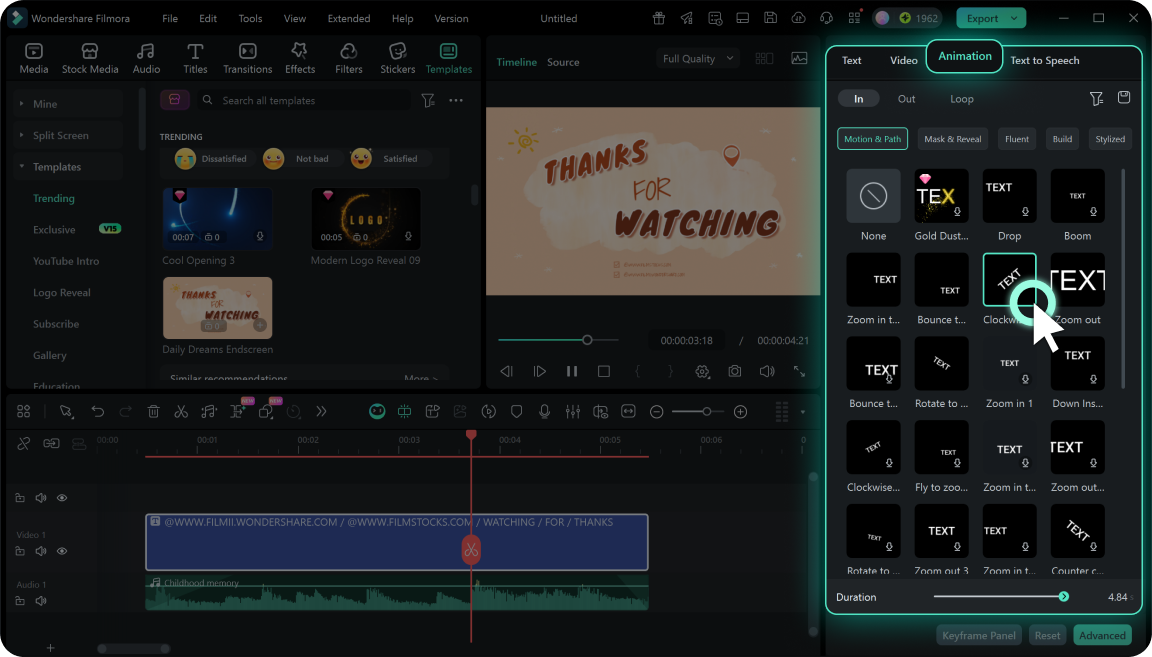Switch to the Source preview tab

563,62
